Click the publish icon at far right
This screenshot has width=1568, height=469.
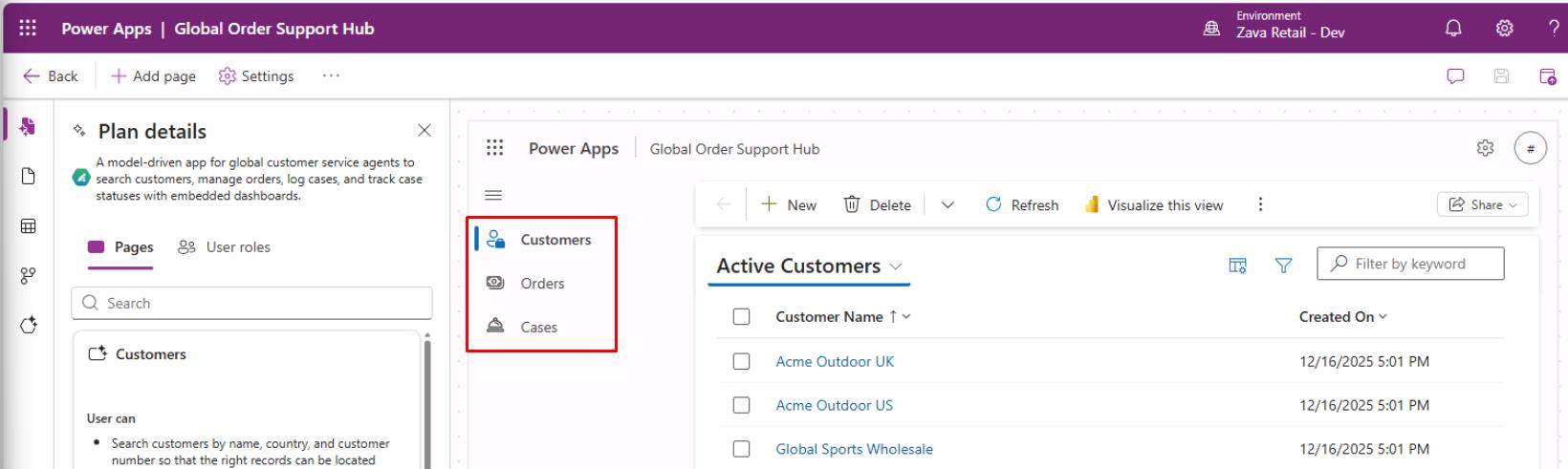coord(1547,76)
